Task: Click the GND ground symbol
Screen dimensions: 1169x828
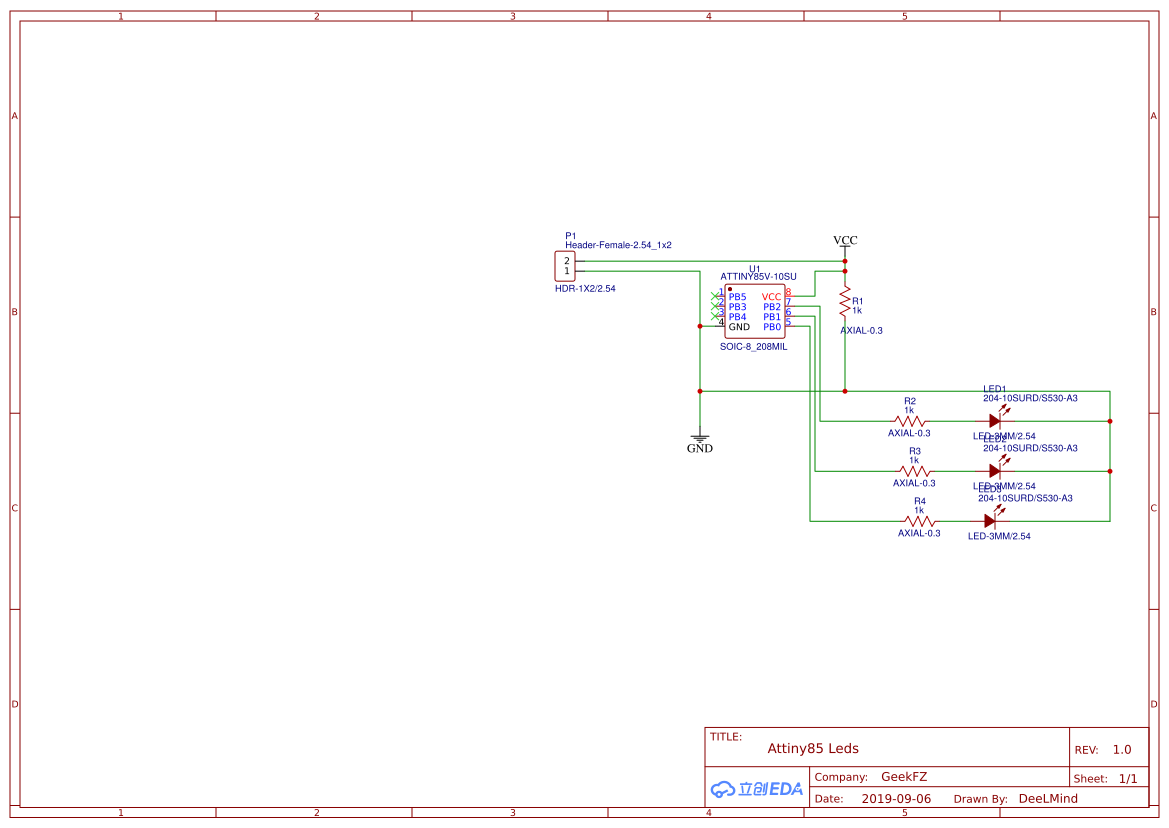Action: pyautogui.click(x=699, y=439)
